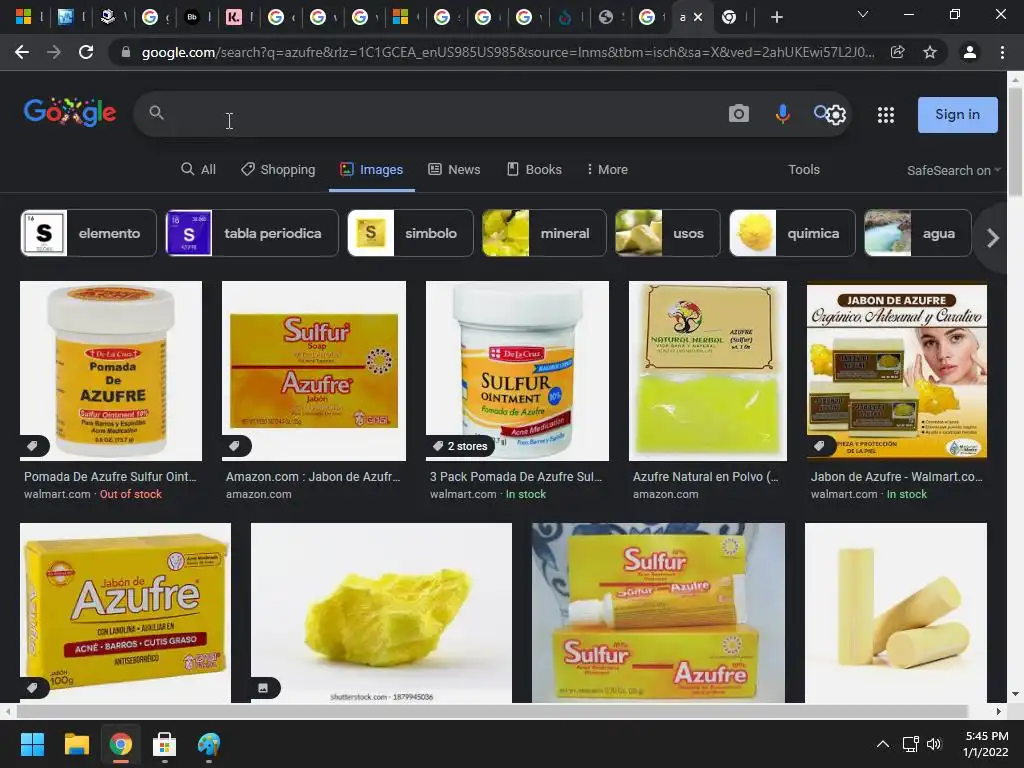Open Windows Start menu
This screenshot has height=768, width=1024.
(32, 744)
